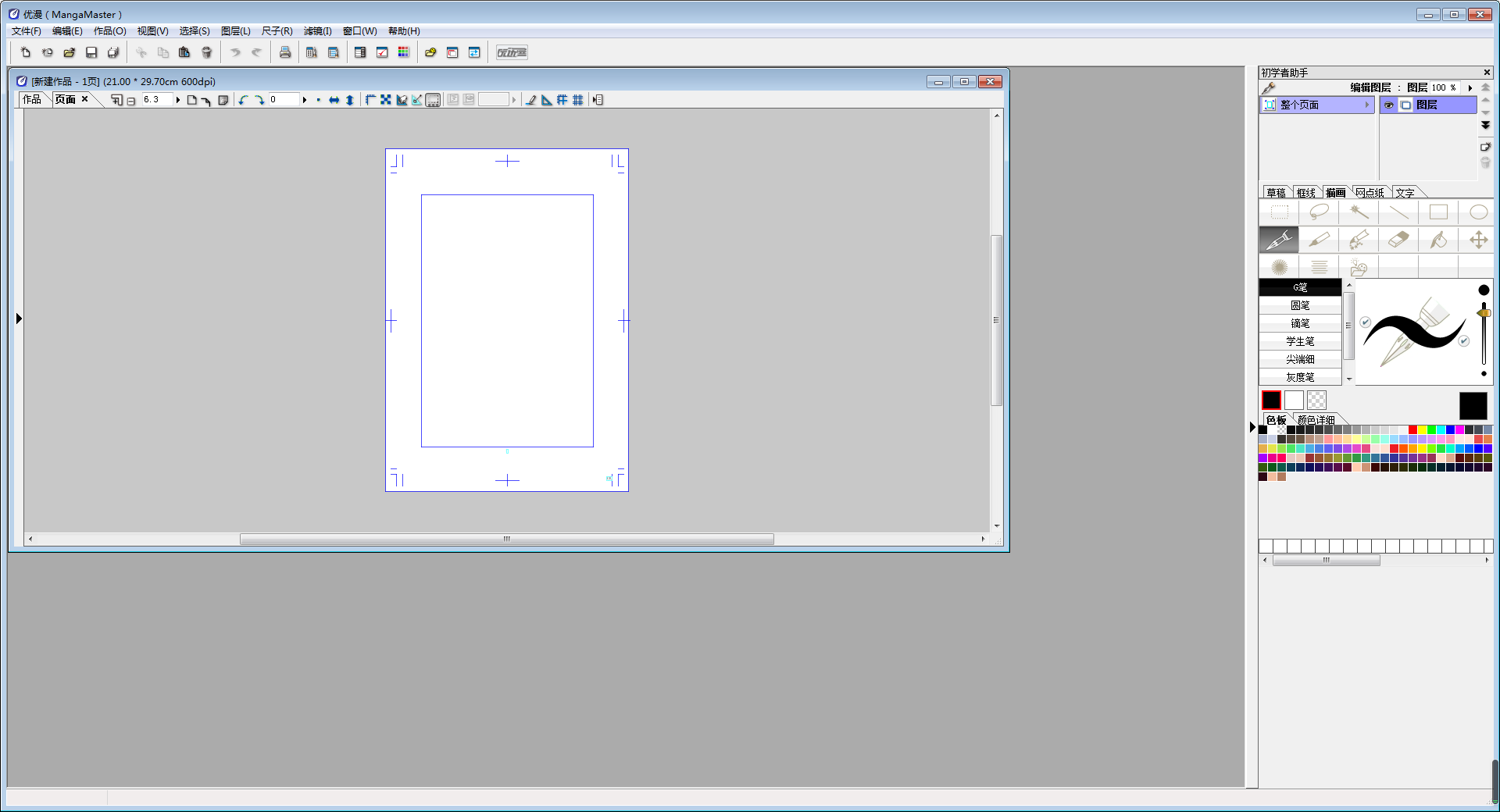The height and width of the screenshot is (812, 1500).
Task: Pick the white foreground color swatch
Action: [x=1294, y=401]
